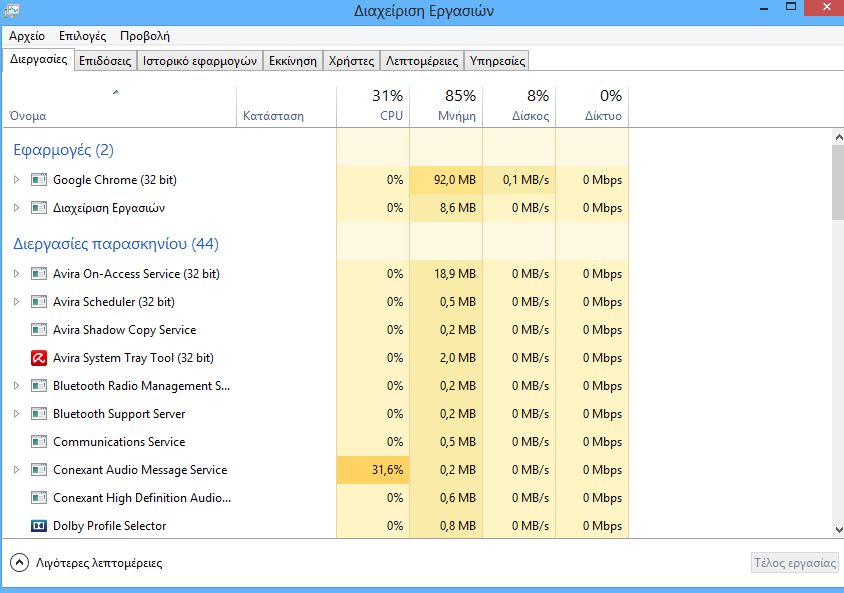Sort processes by the Όνομα column
This screenshot has width=844, height=593.
[x=119, y=107]
